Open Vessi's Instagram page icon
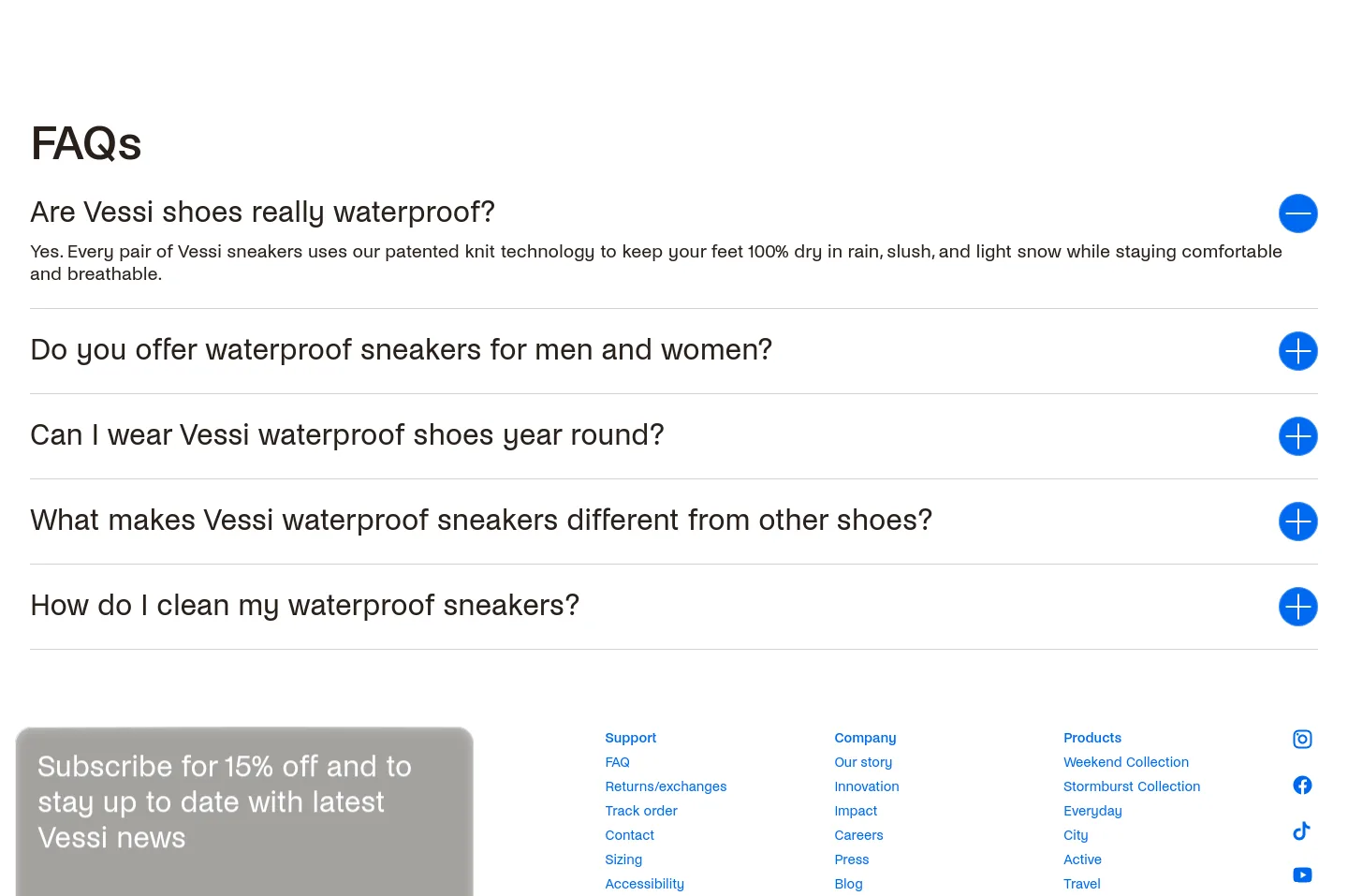1348x896 pixels. 1302,740
